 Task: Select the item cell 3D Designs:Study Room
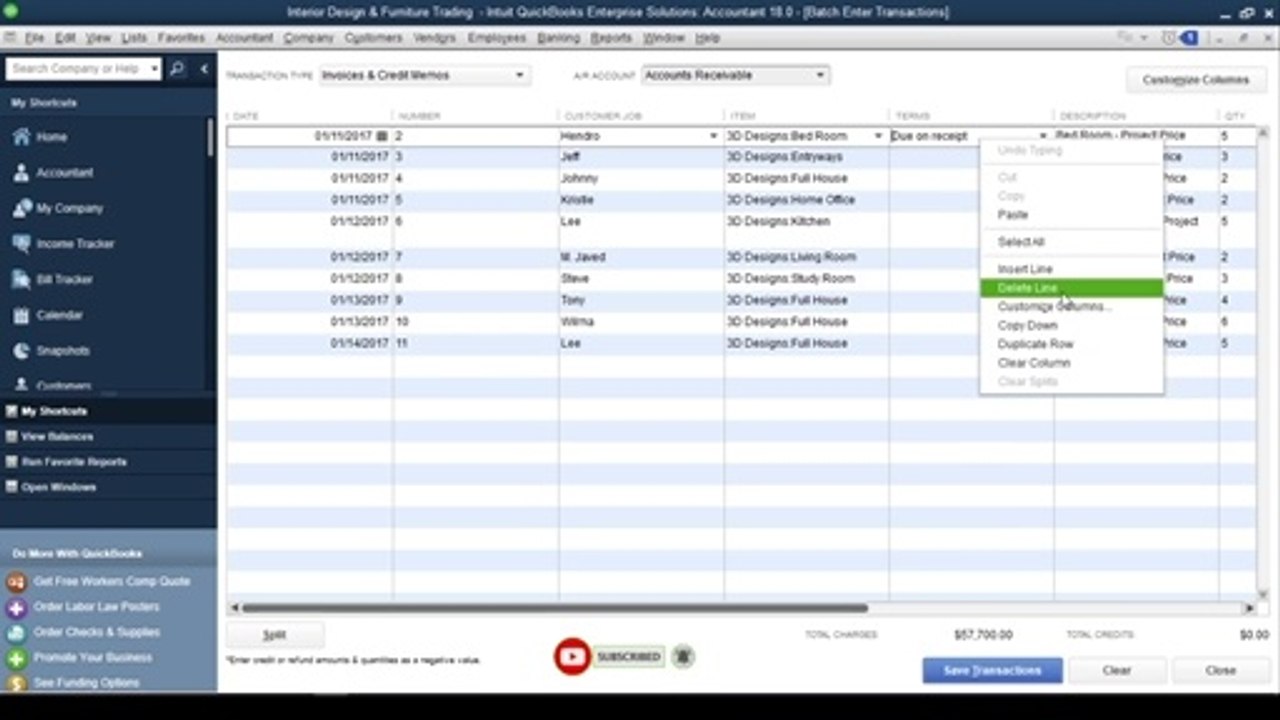pyautogui.click(x=806, y=279)
